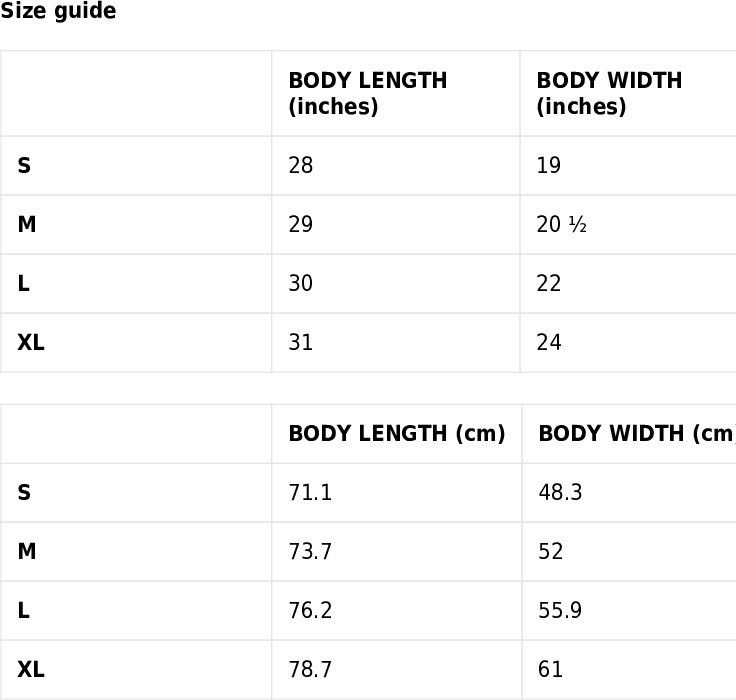Screen dimensions: 736x700
Task: Select the 55.9 cm body width cell
Action: click(560, 611)
